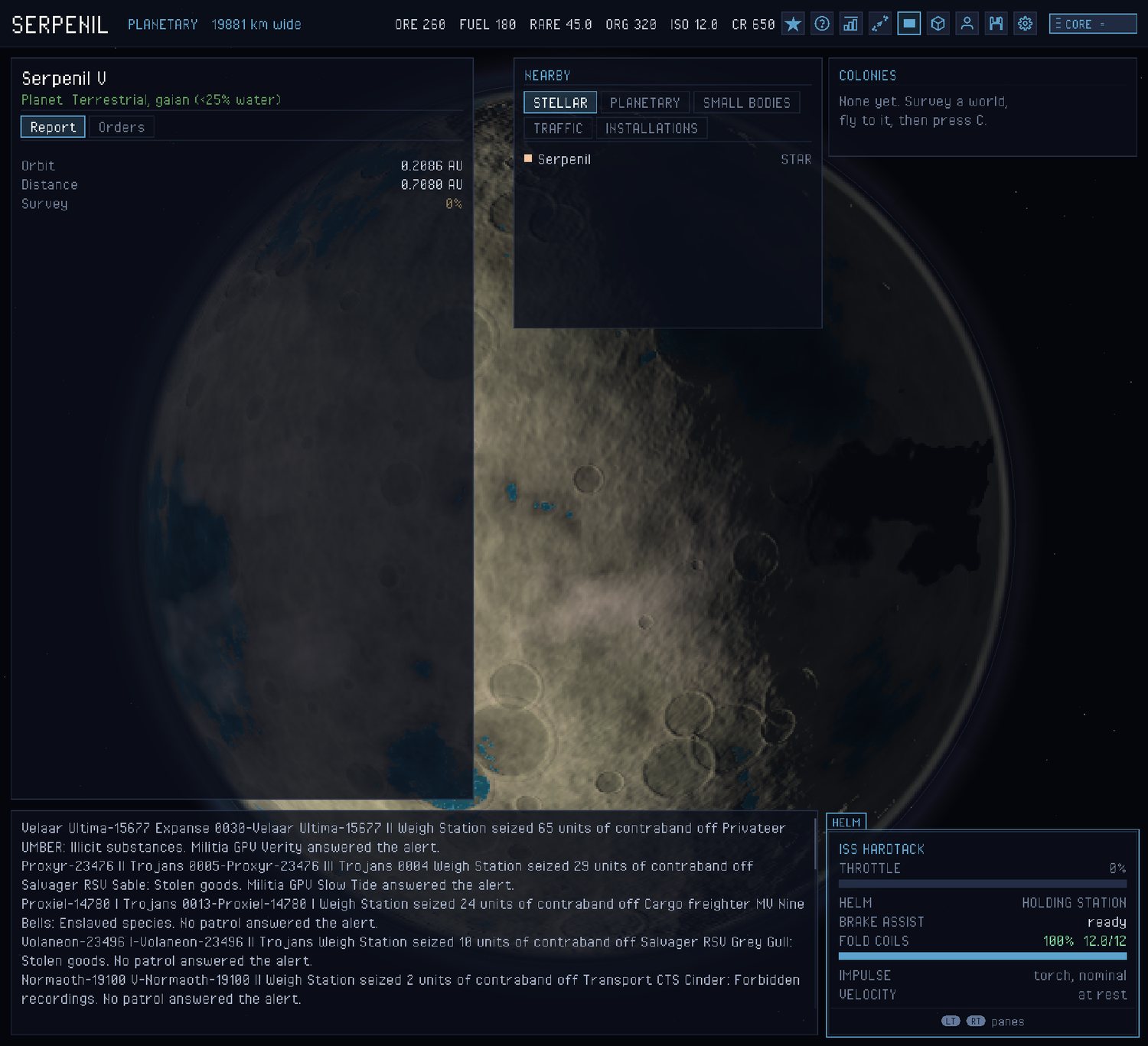Select the highlighted solid rectangle toolbar icon
The height and width of the screenshot is (1046, 1148).
coord(909,24)
